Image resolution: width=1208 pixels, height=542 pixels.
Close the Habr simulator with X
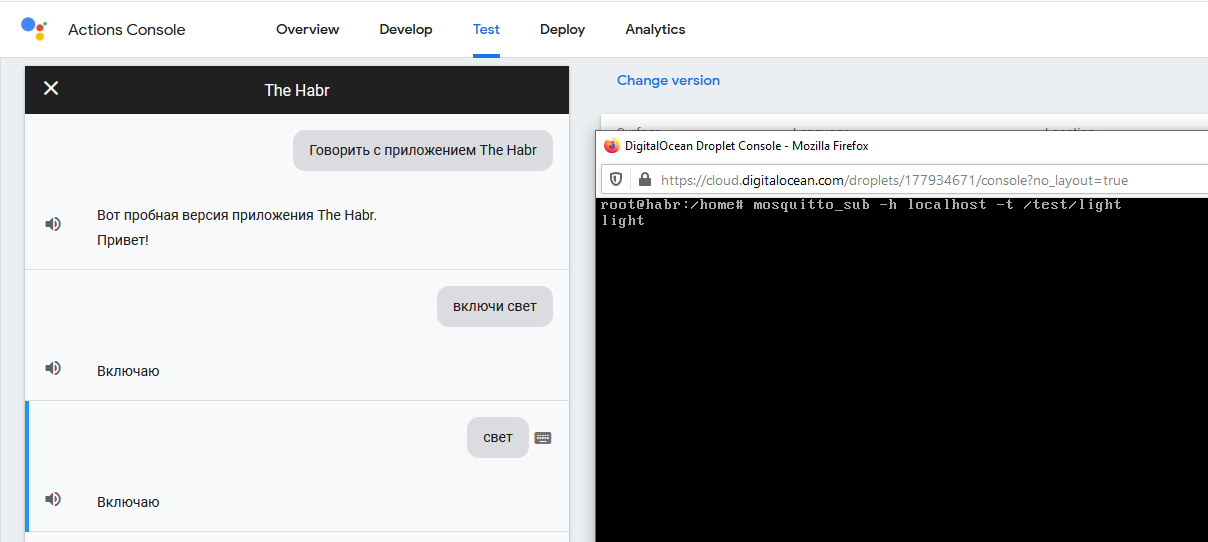click(51, 88)
